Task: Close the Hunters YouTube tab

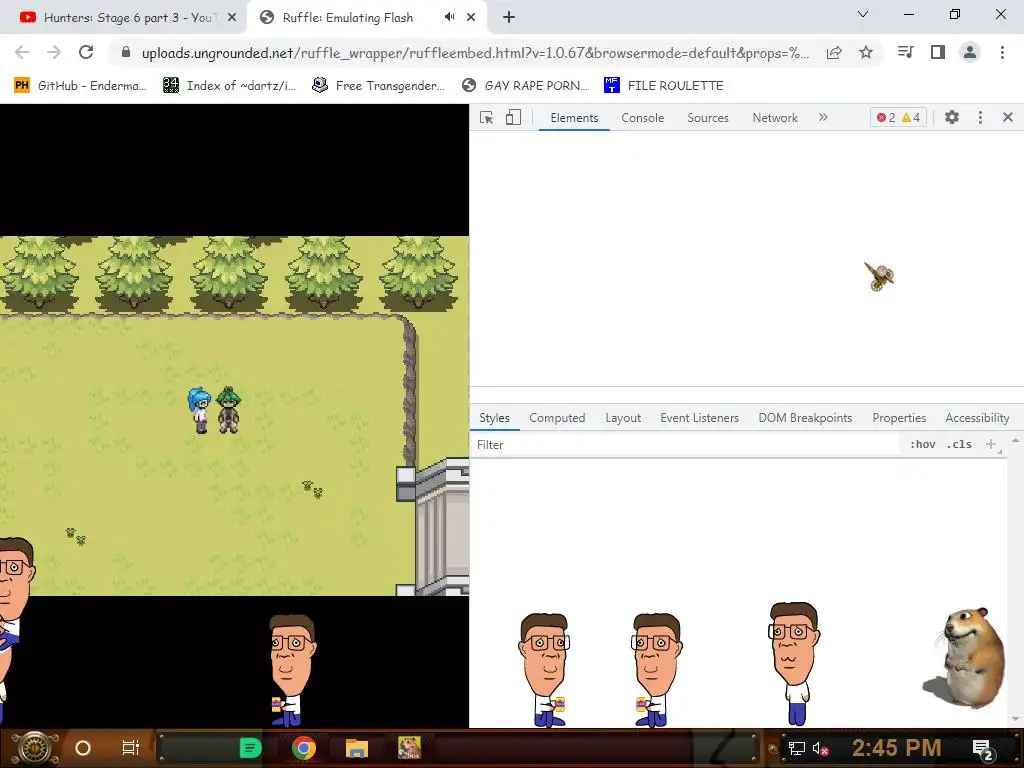Action: point(232,18)
